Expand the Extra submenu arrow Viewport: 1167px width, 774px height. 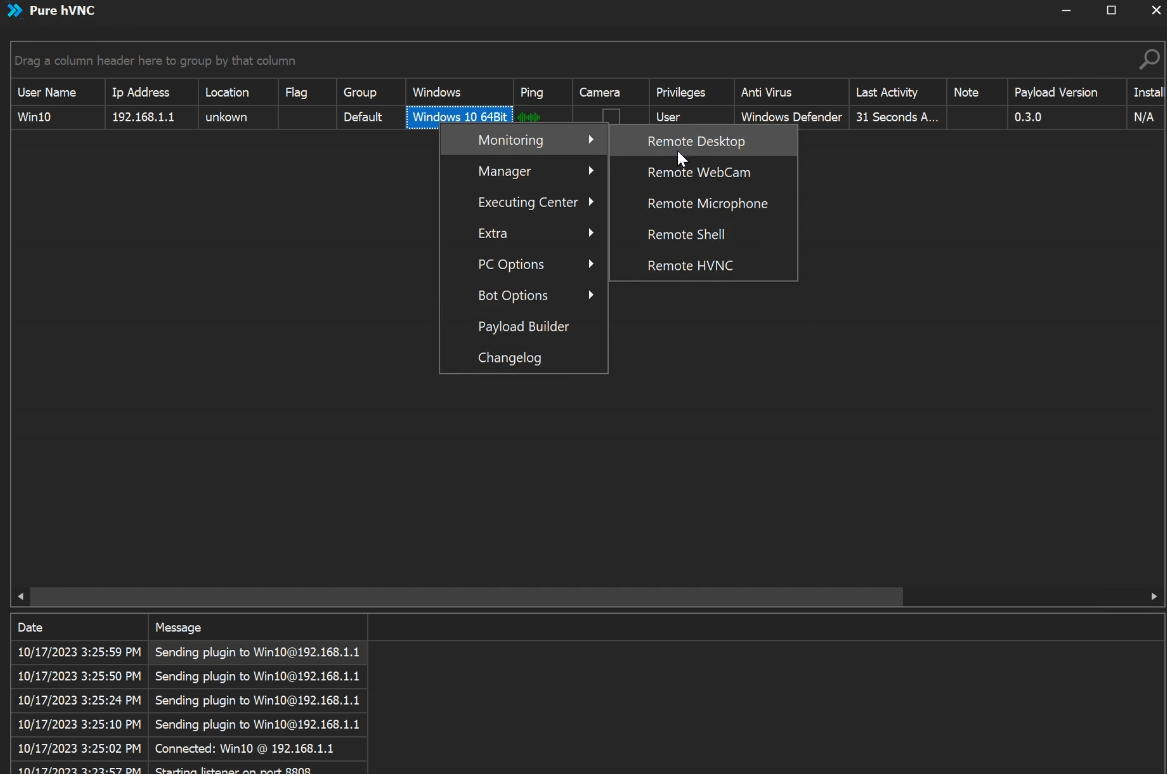[x=591, y=233]
